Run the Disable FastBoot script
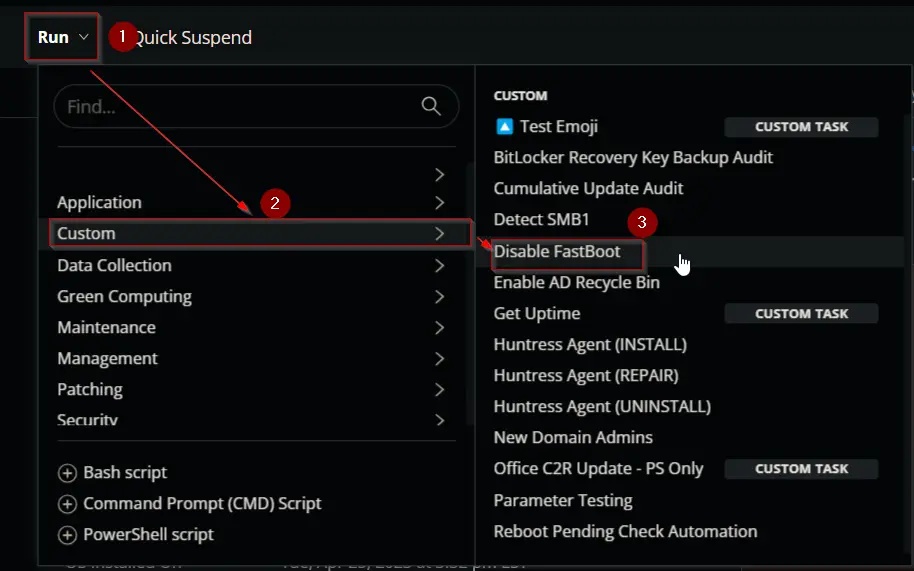The height and width of the screenshot is (571, 914). pos(557,252)
